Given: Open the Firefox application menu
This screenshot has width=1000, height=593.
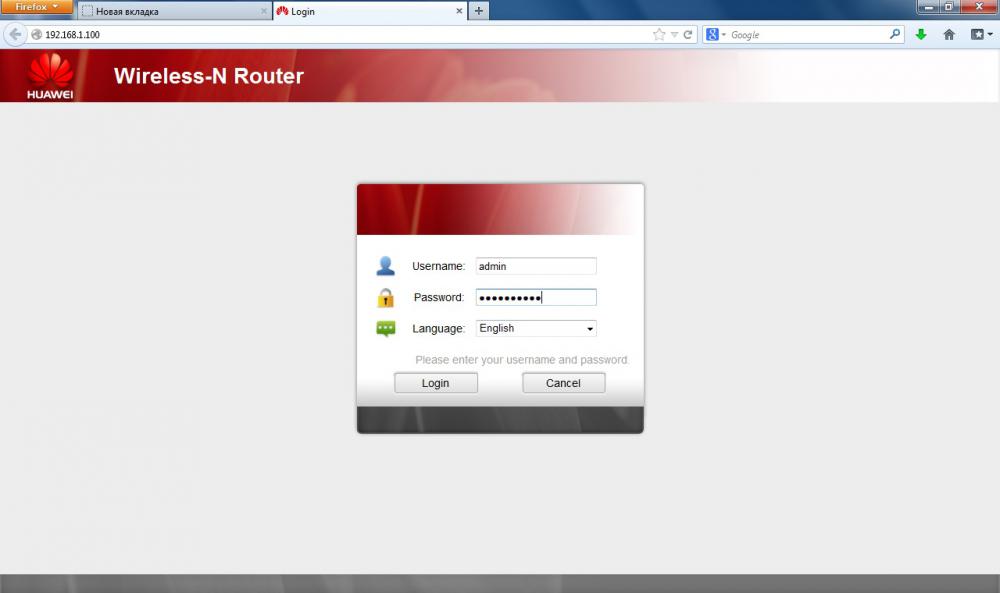Looking at the screenshot, I should (x=36, y=7).
